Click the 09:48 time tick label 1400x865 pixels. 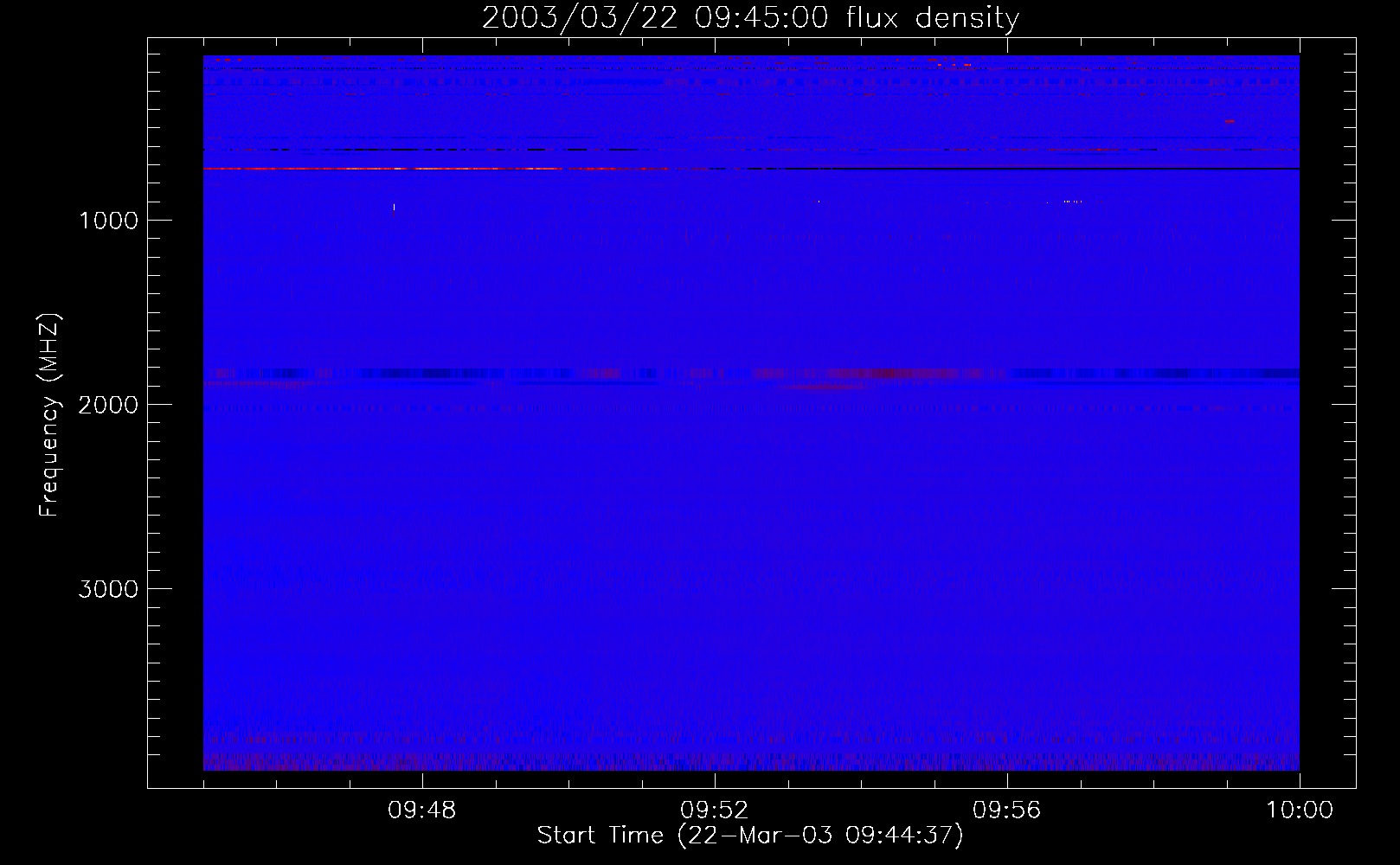[422, 811]
